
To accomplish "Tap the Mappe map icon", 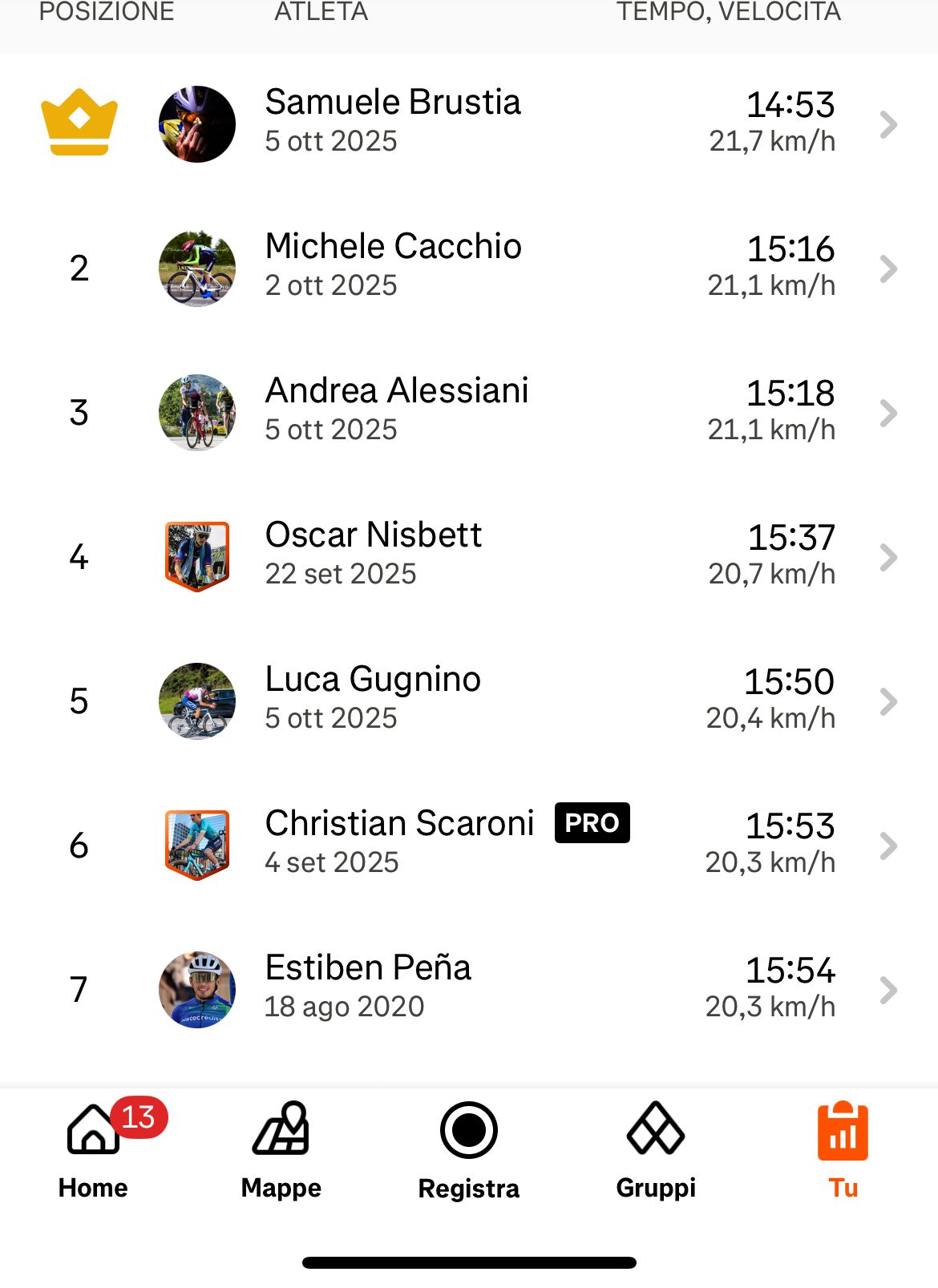I will (x=281, y=1129).
